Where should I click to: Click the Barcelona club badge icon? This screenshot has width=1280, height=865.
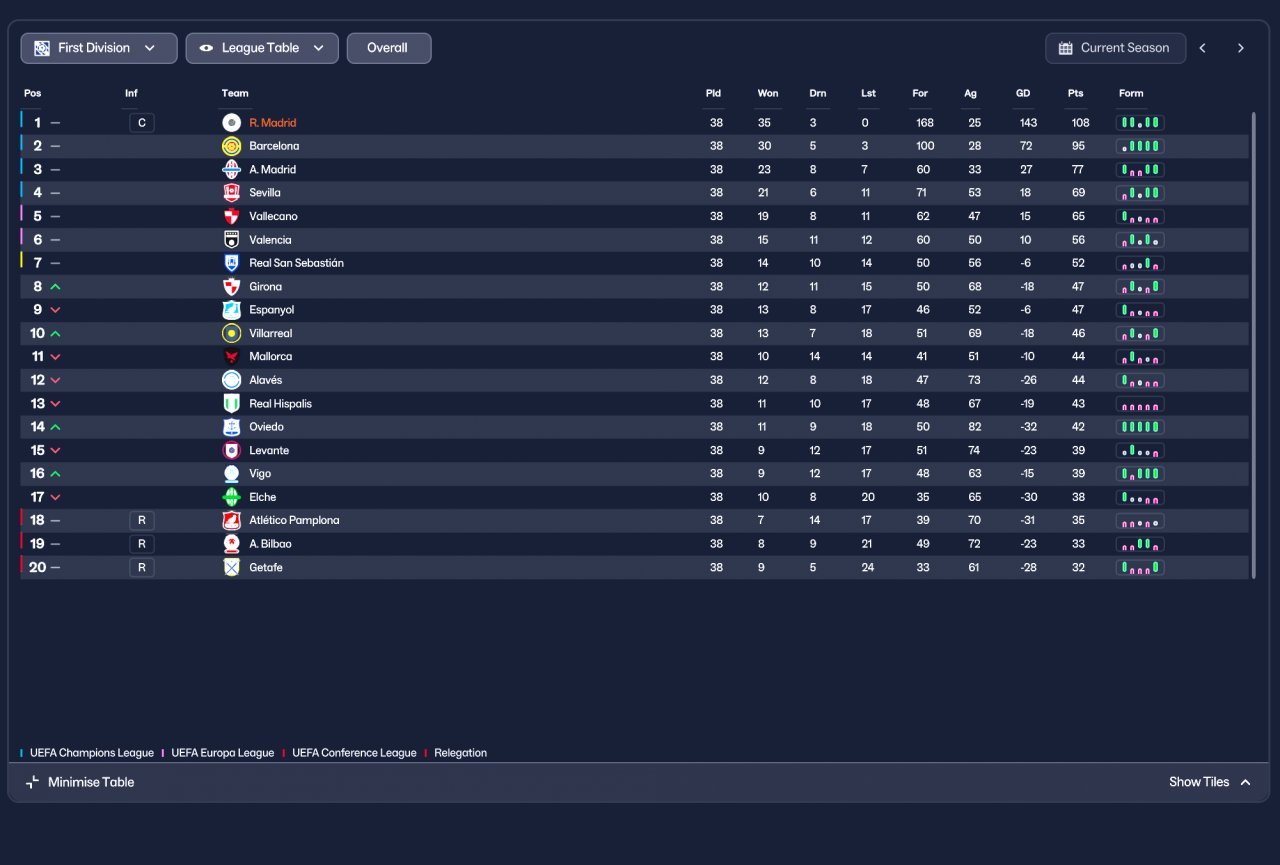(x=231, y=146)
